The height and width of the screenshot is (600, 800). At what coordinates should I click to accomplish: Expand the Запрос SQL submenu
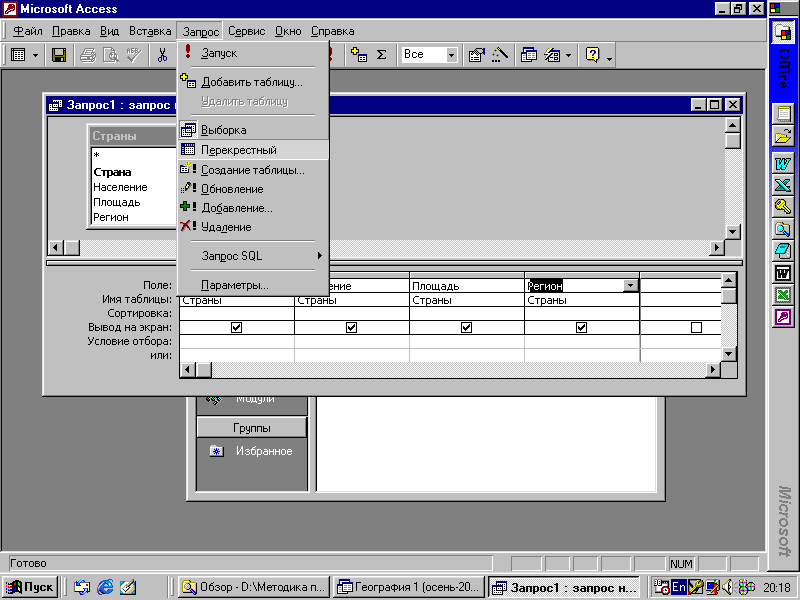(x=253, y=256)
